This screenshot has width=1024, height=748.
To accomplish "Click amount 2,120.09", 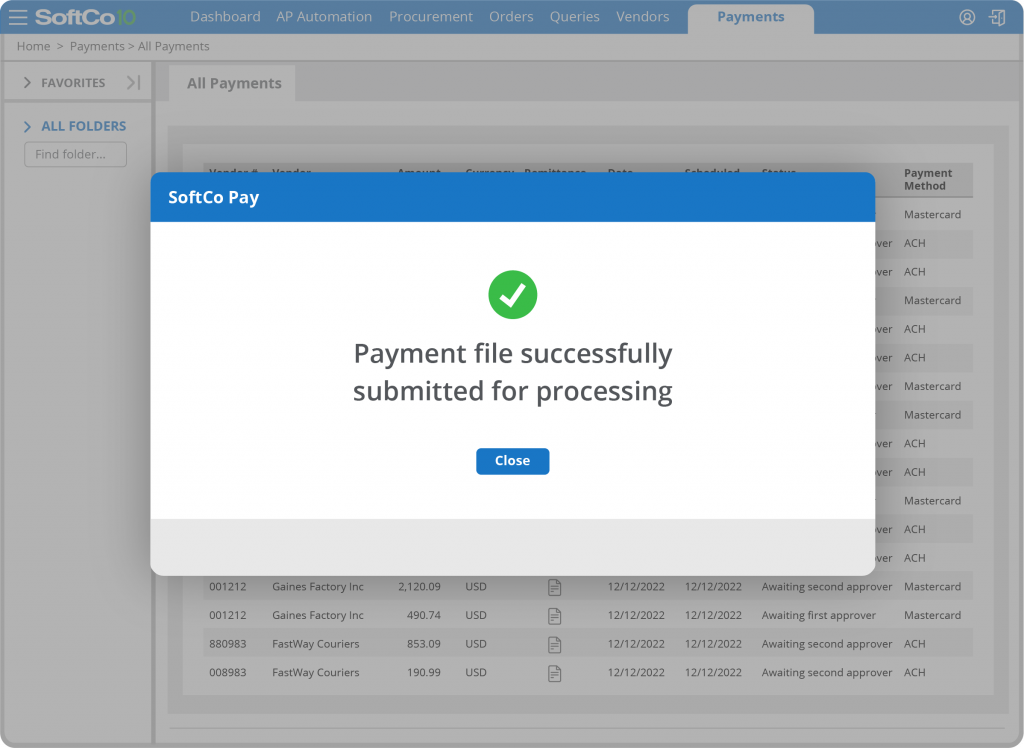I will point(419,587).
